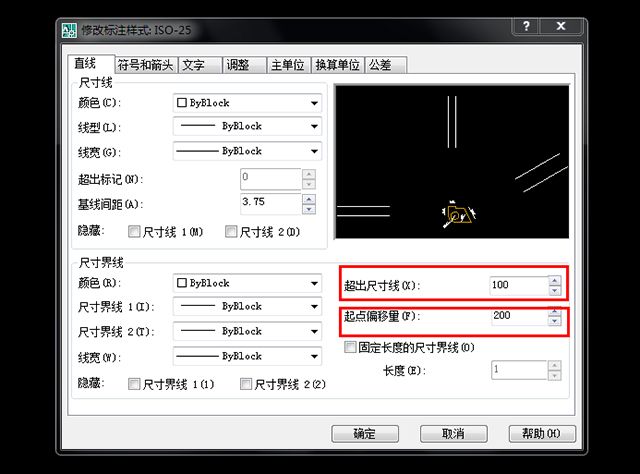Click the 帮助(H) button

[542, 434]
